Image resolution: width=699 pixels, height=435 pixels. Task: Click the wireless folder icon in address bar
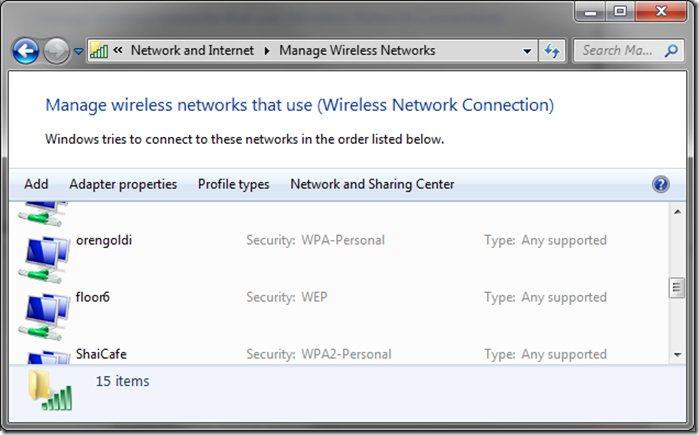click(x=99, y=50)
